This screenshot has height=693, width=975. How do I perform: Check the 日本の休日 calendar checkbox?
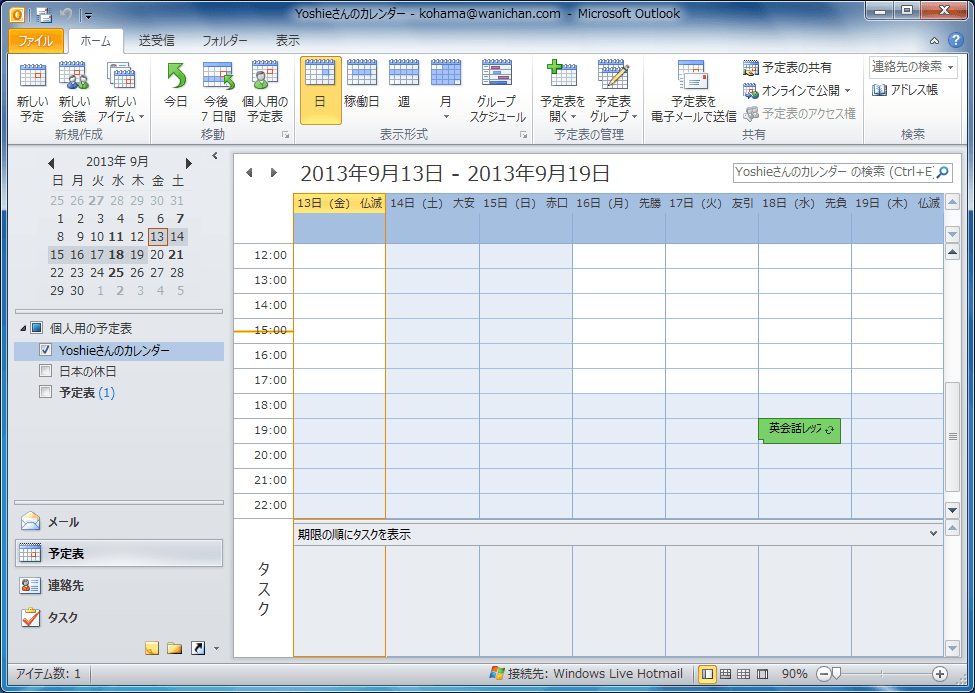[x=45, y=371]
